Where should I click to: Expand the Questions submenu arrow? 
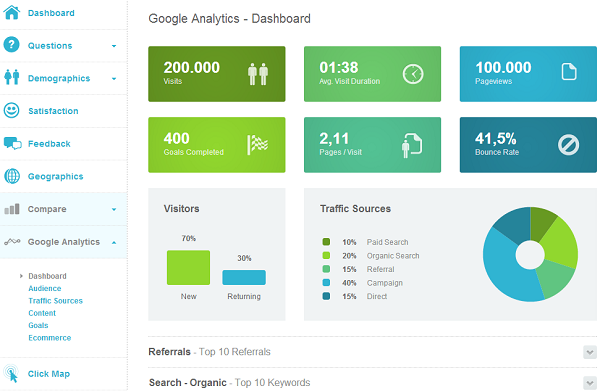[114, 46]
